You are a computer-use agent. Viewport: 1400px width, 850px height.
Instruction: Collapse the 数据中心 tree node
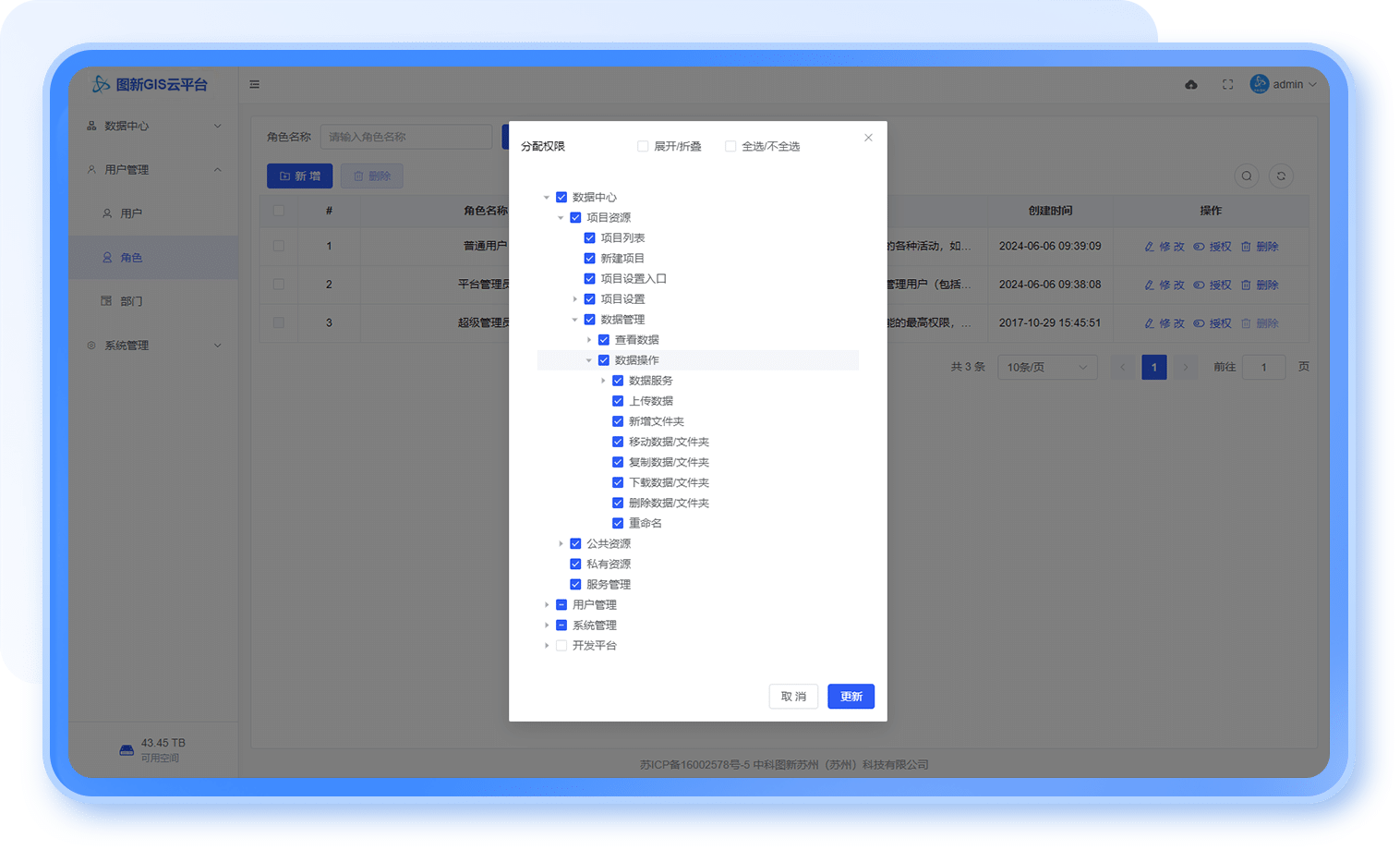point(547,198)
